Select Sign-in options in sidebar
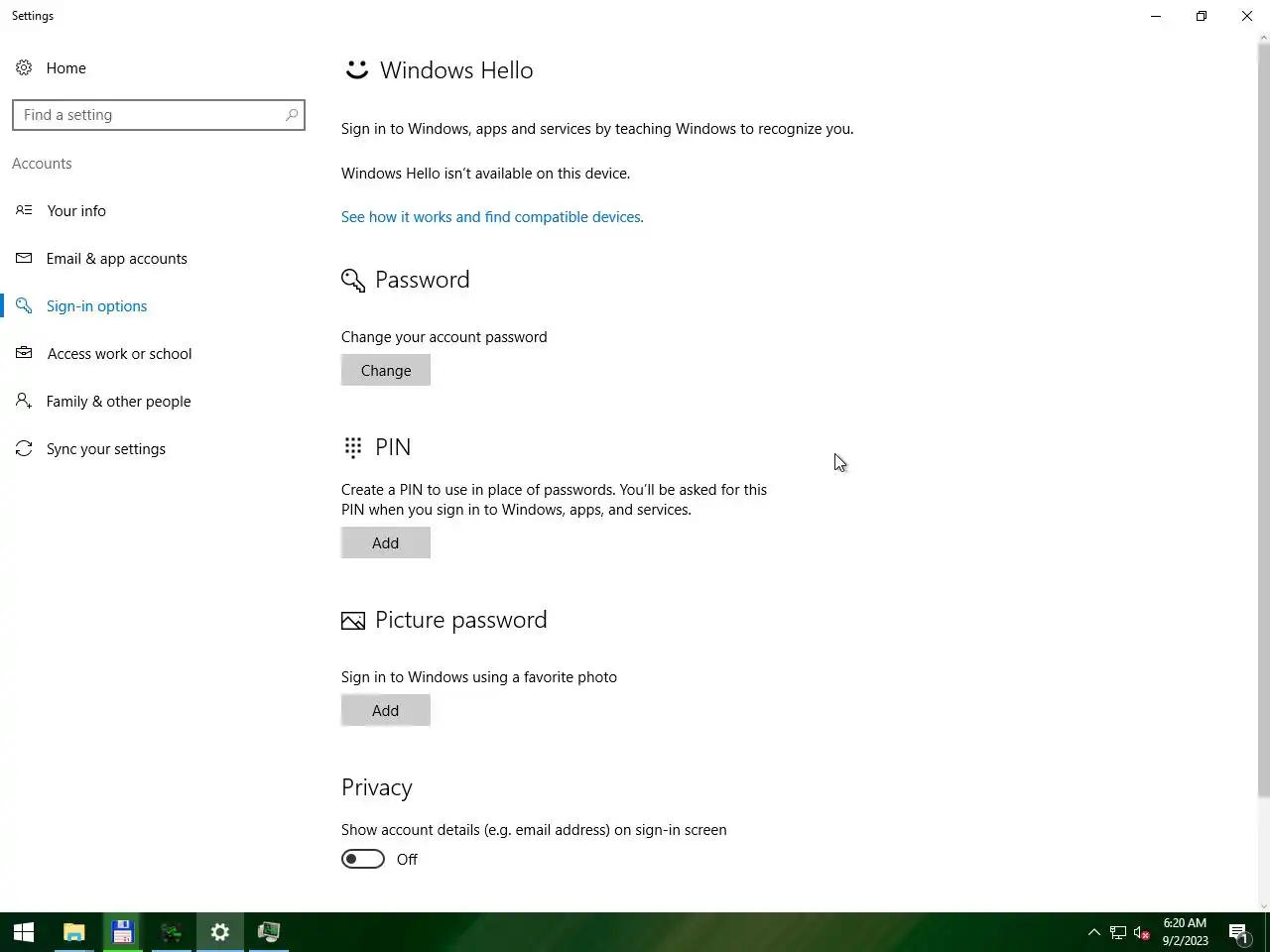This screenshot has height=952, width=1270. pyautogui.click(x=97, y=305)
